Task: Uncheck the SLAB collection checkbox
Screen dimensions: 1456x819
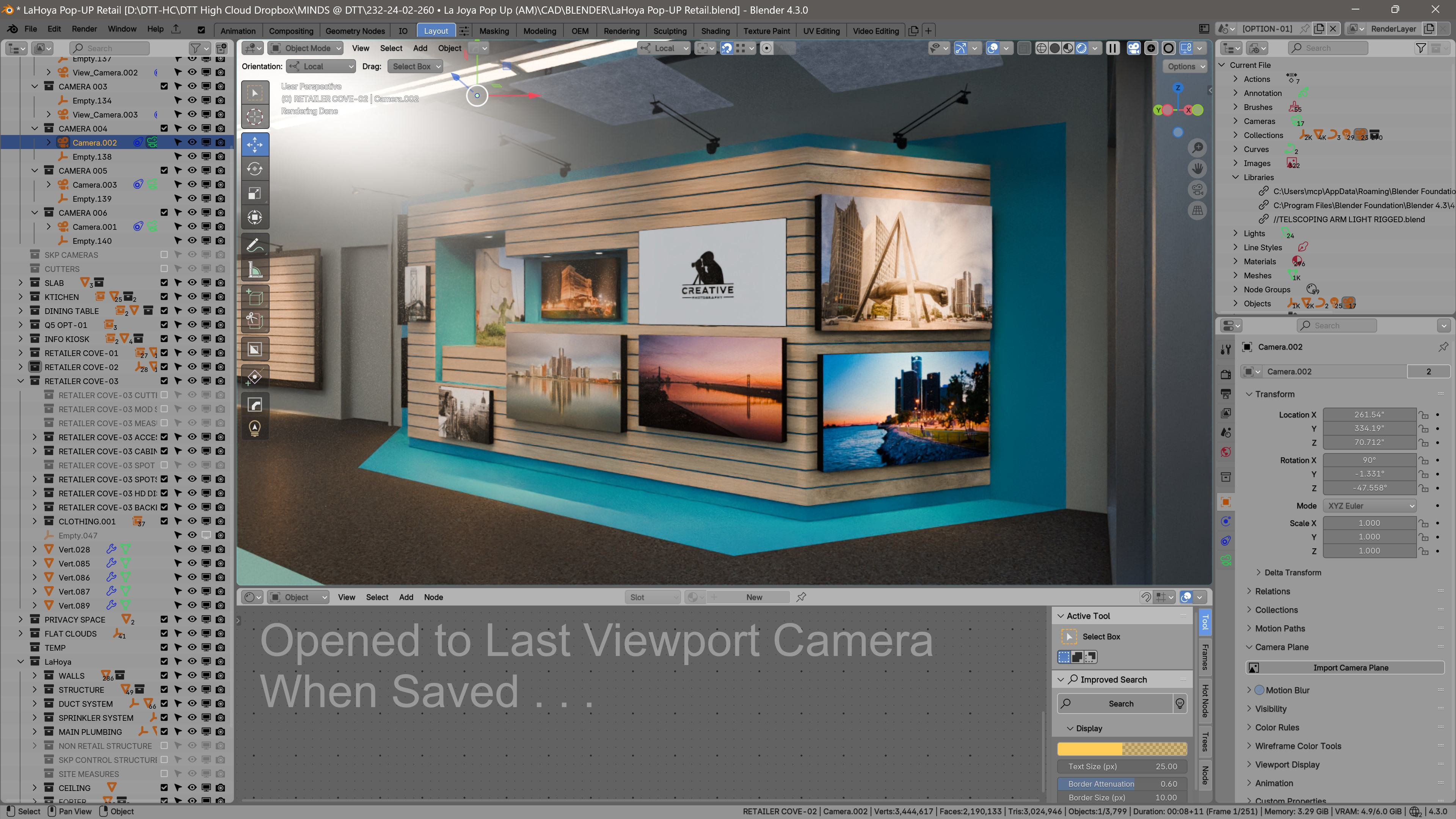Action: coord(164,282)
